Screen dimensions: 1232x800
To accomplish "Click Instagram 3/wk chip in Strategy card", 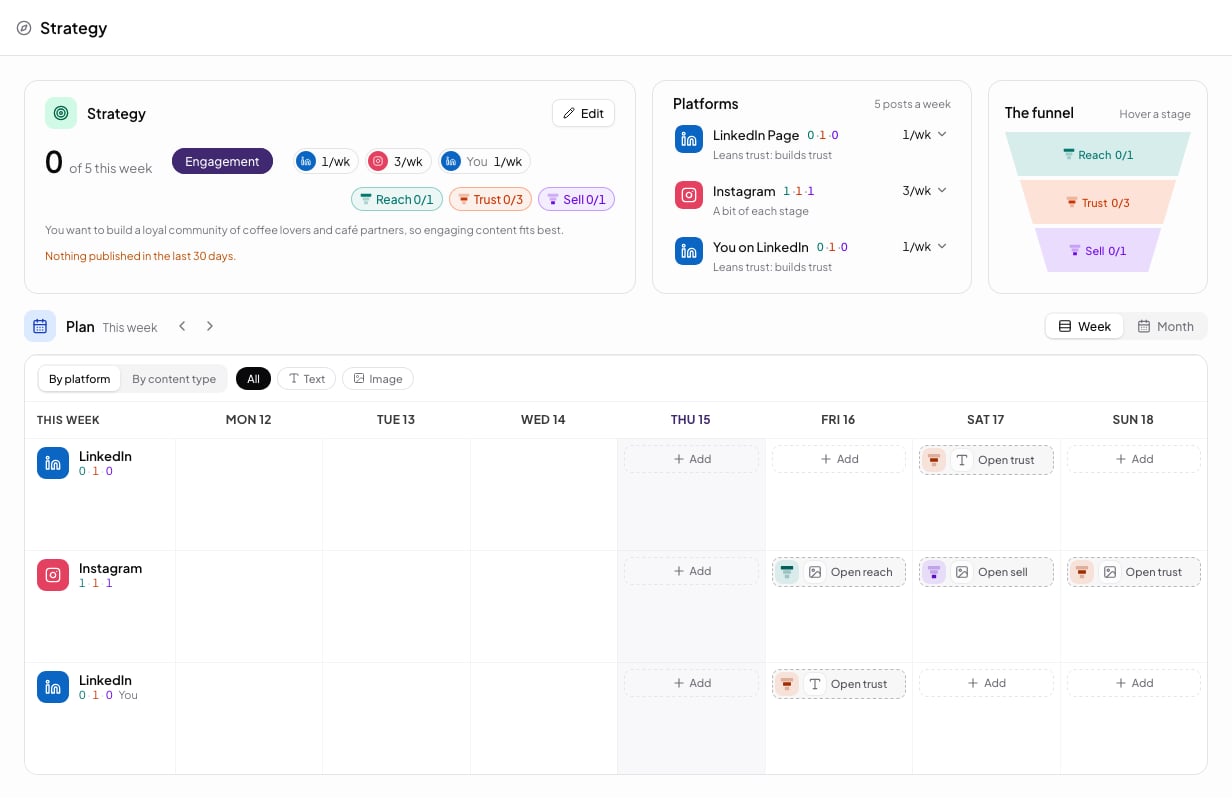I will click(x=398, y=161).
